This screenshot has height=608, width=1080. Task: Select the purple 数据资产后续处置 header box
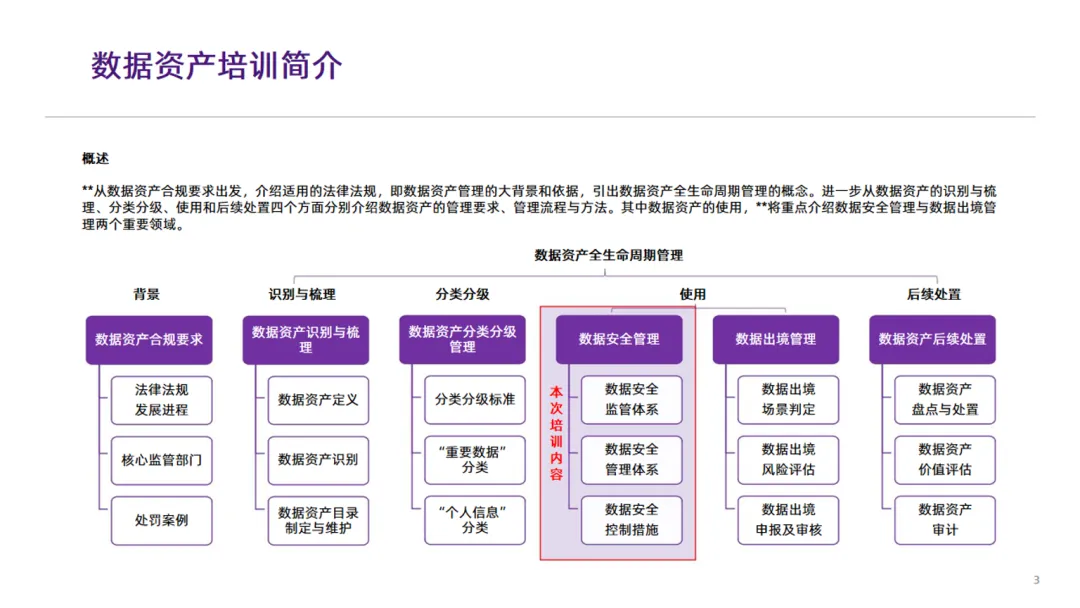click(x=933, y=339)
